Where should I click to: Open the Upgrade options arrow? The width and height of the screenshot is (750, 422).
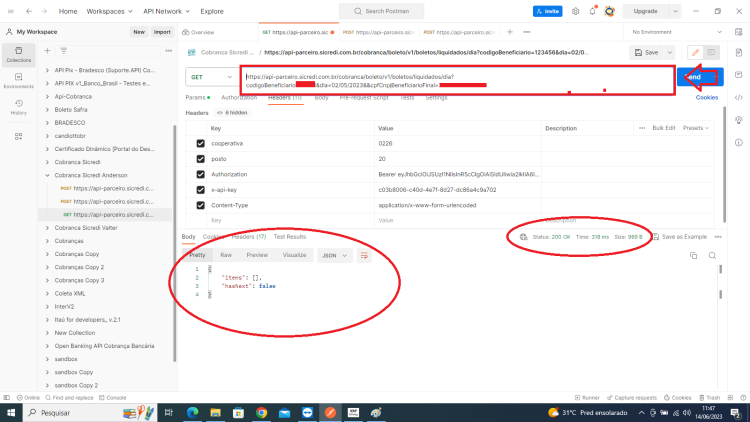pos(675,11)
